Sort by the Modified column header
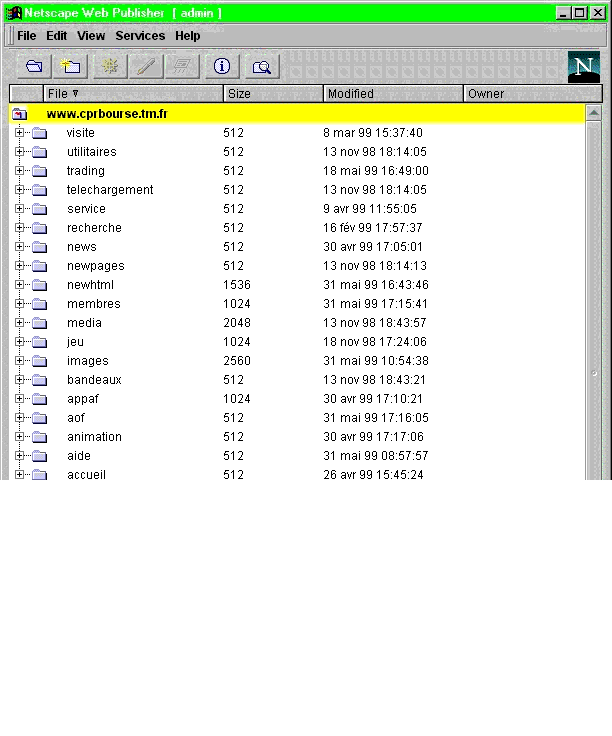The image size is (612, 736). click(x=393, y=94)
